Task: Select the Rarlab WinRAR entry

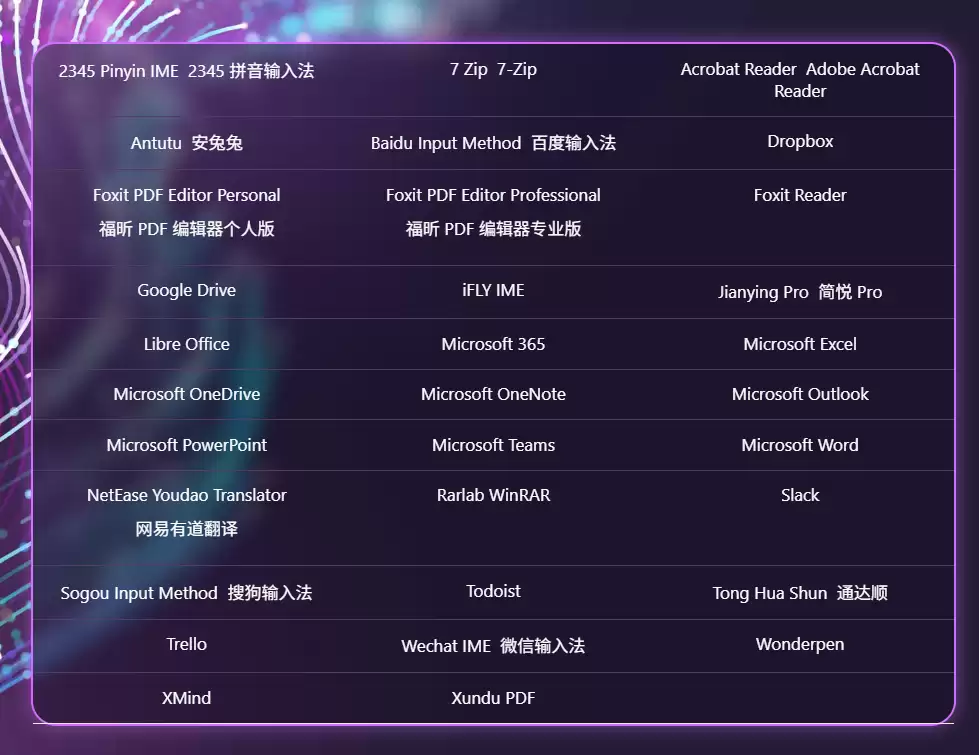Action: (x=493, y=496)
